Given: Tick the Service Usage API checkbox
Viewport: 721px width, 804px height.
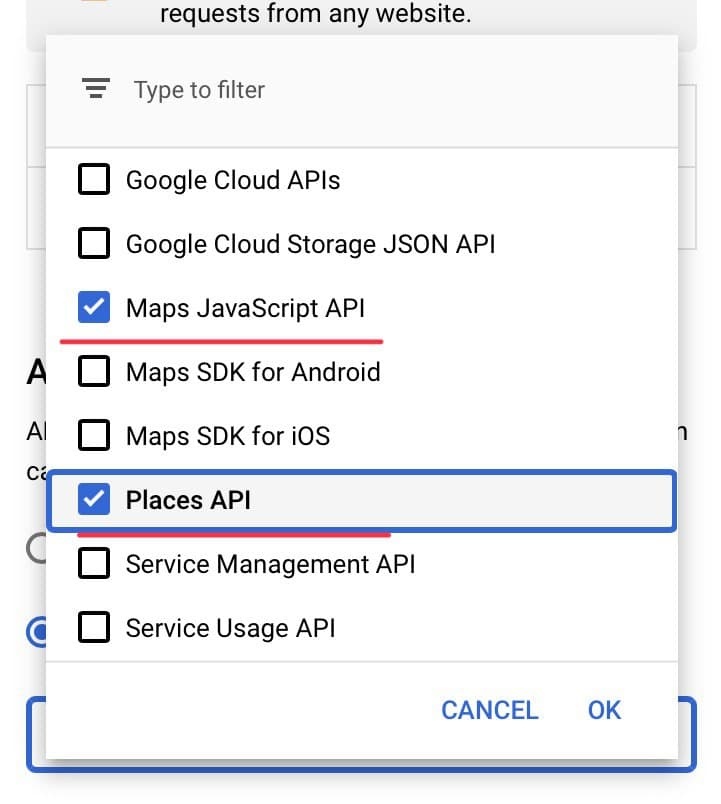Looking at the screenshot, I should point(94,627).
